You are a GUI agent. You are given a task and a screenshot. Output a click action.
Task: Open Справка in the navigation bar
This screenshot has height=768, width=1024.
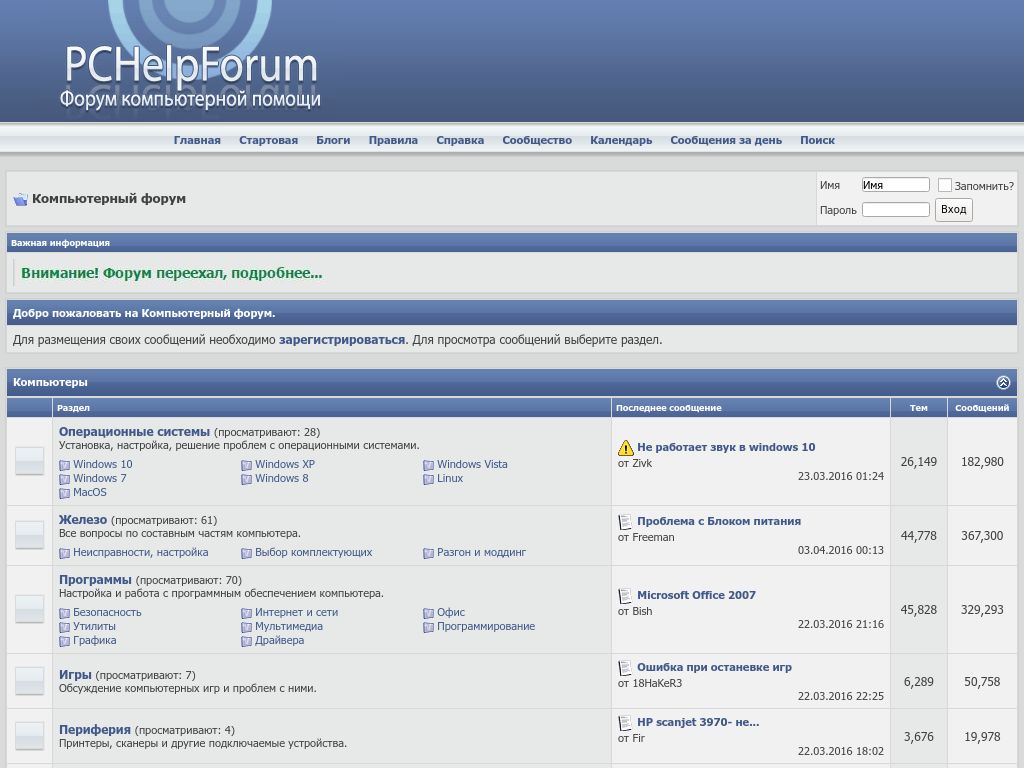click(460, 140)
